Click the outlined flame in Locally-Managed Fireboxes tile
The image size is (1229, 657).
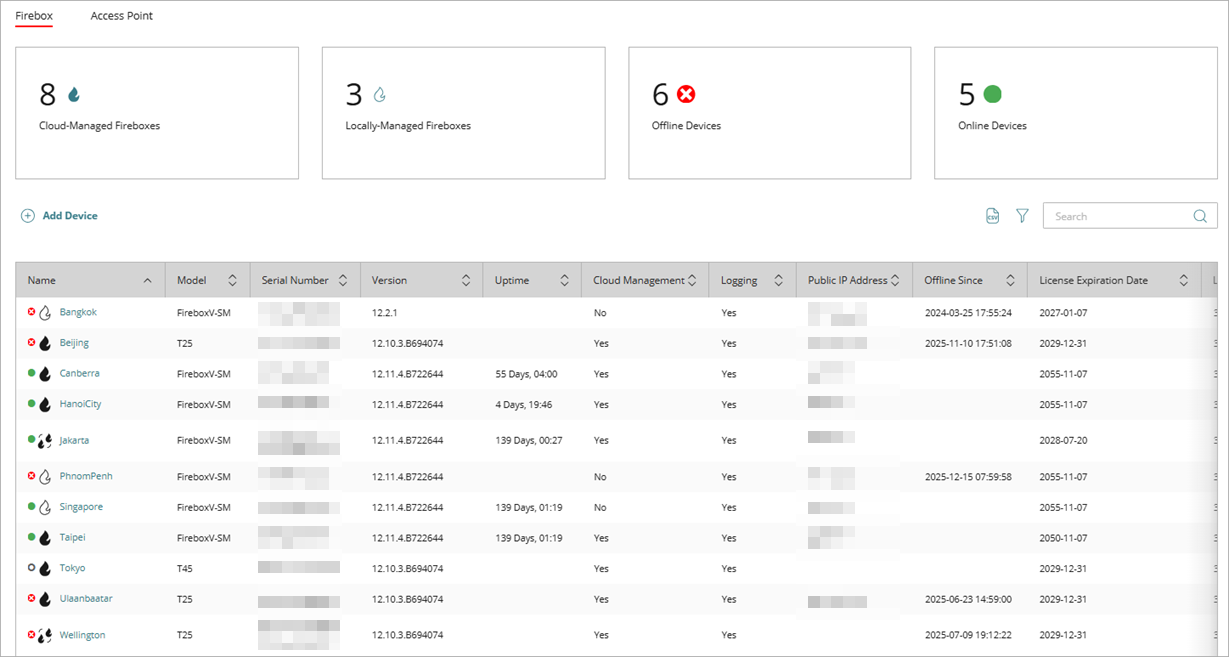pyautogui.click(x=379, y=95)
